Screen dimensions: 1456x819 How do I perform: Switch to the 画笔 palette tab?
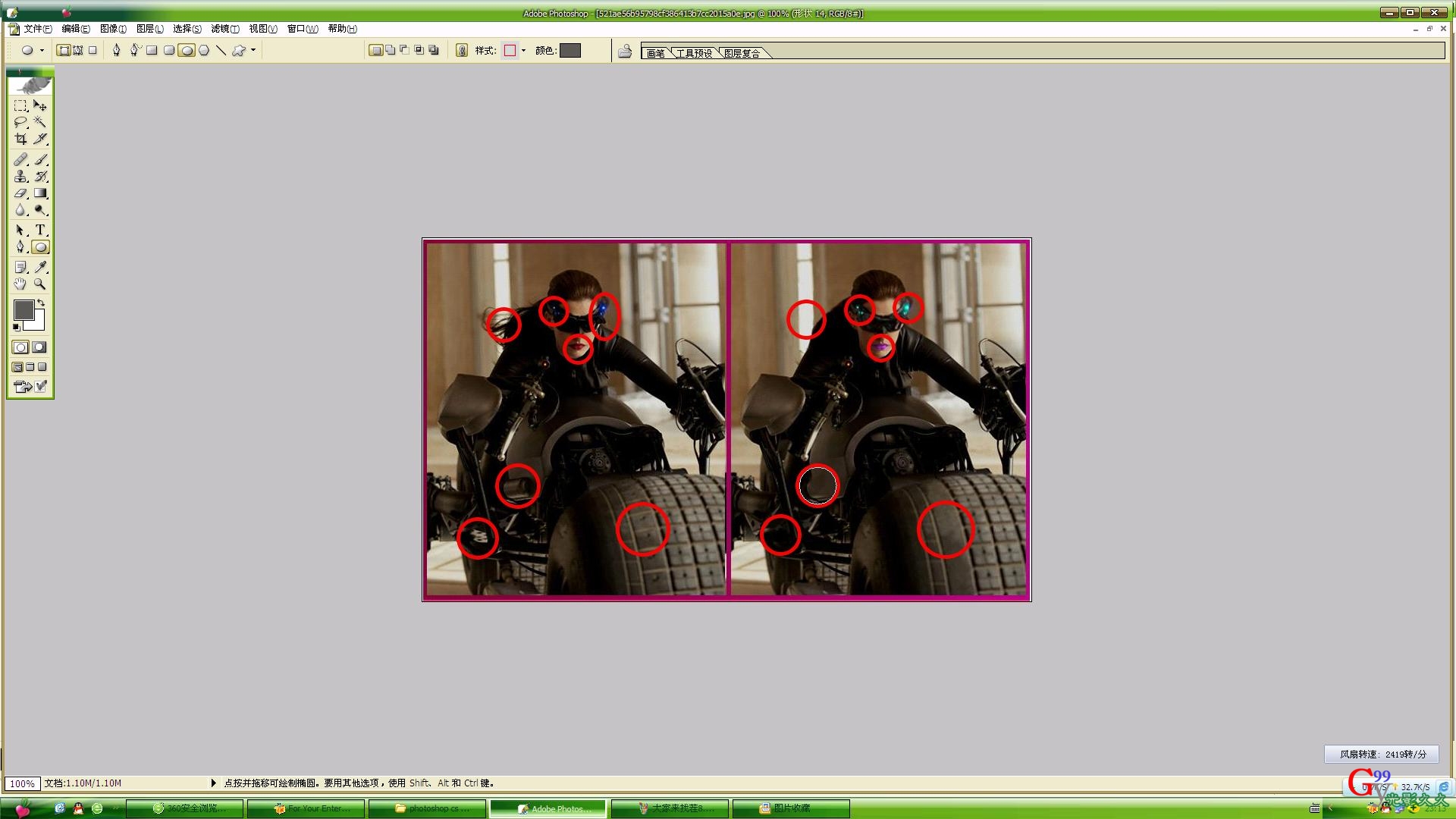tap(656, 53)
